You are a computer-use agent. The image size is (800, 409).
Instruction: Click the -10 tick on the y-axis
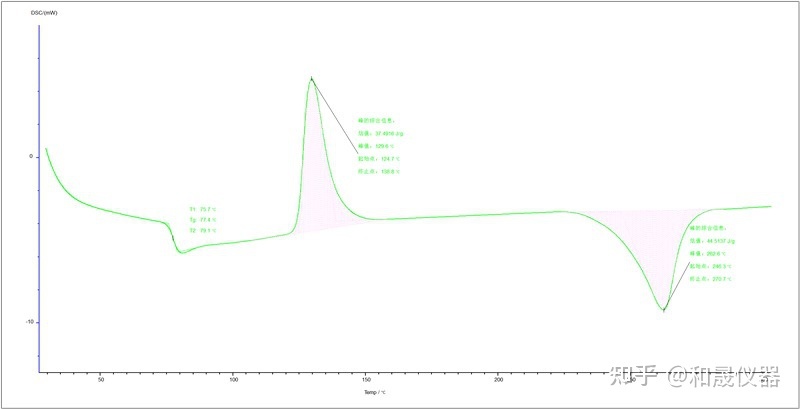(x=29, y=322)
